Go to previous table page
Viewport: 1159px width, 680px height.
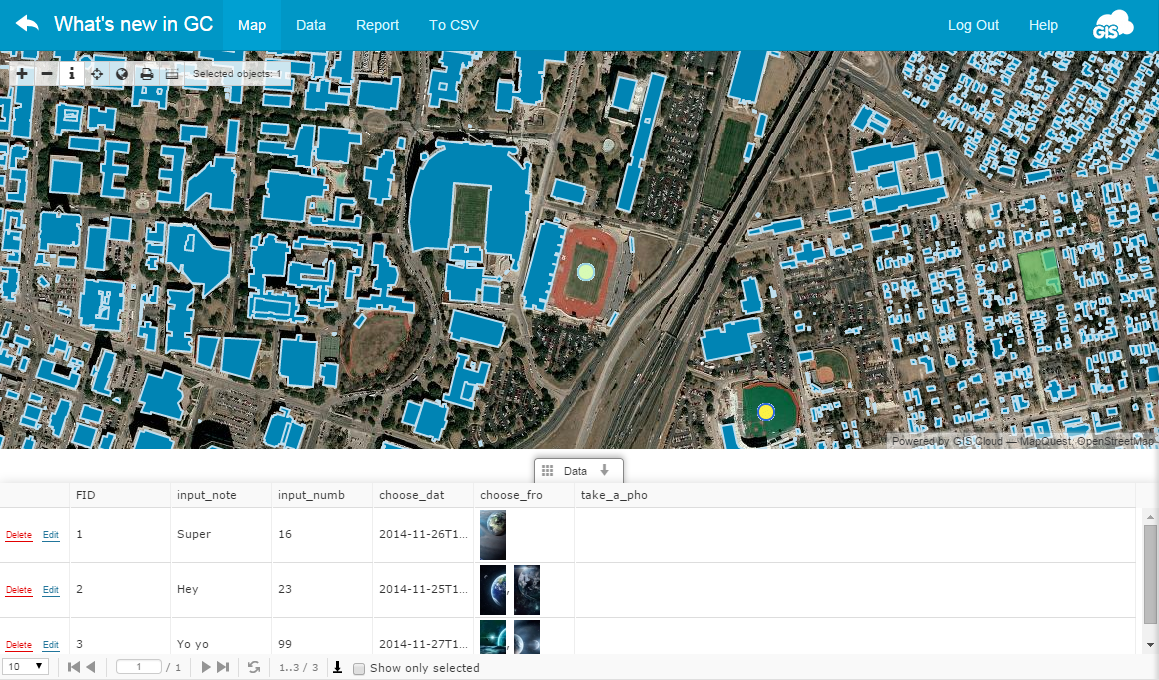(91, 667)
